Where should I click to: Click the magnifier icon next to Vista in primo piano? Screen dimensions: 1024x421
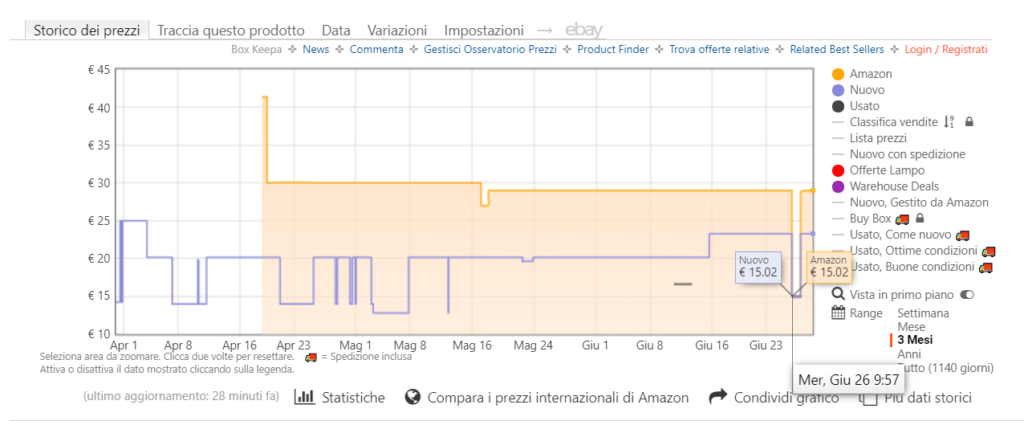point(838,295)
